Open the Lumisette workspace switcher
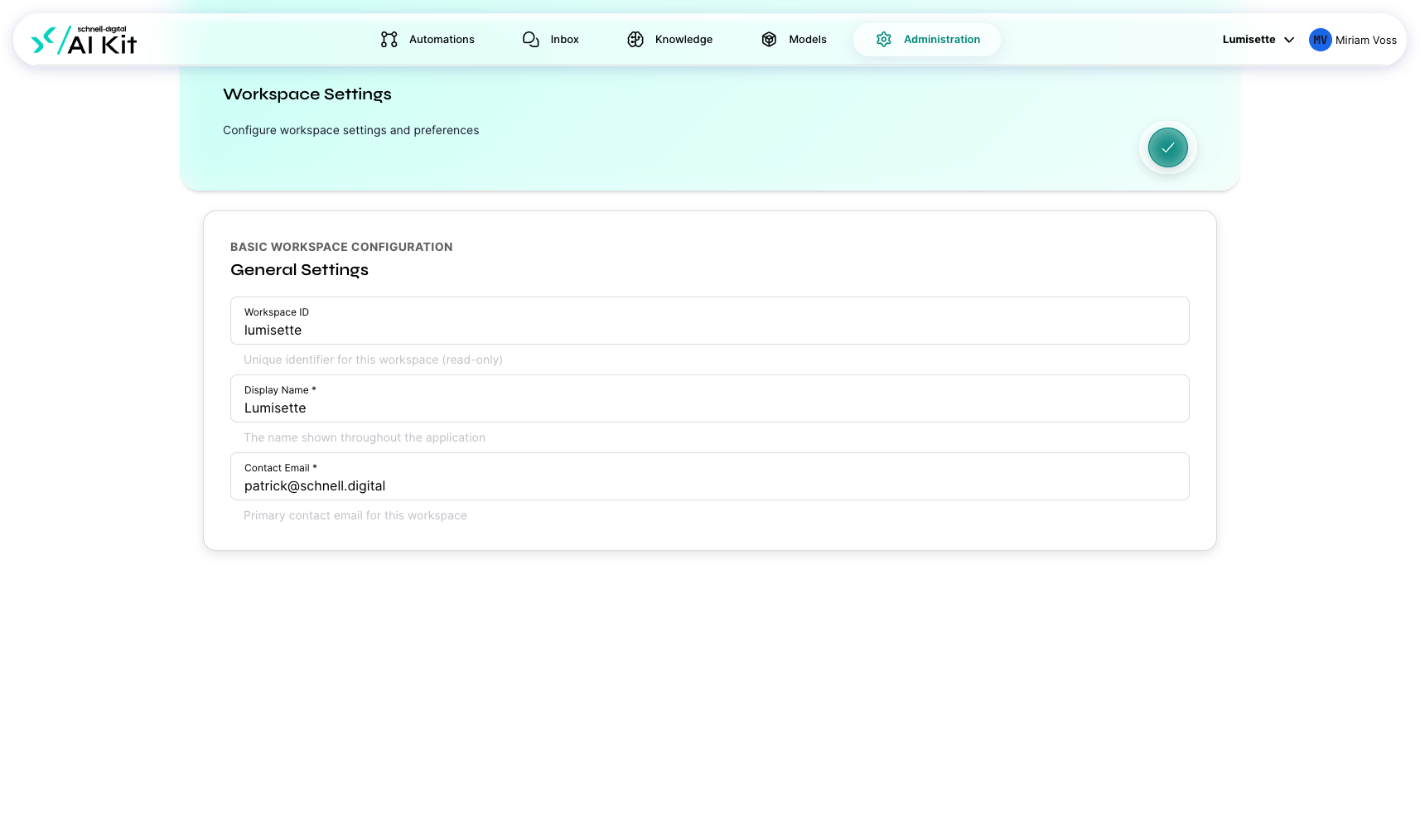The image size is (1420, 840). 1258,40
